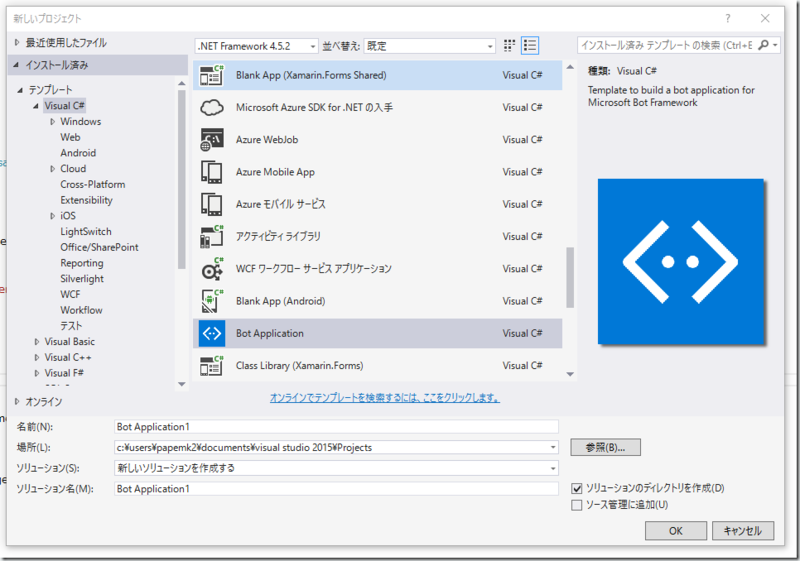Click the 名前 project name field
This screenshot has height=561, width=800.
pyautogui.click(x=336, y=427)
